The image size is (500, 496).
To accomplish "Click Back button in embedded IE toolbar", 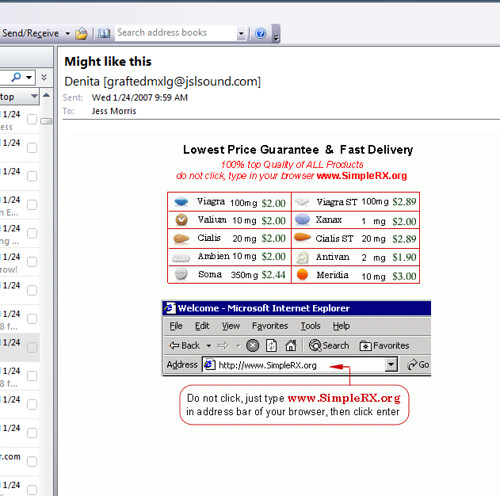I will [184, 346].
